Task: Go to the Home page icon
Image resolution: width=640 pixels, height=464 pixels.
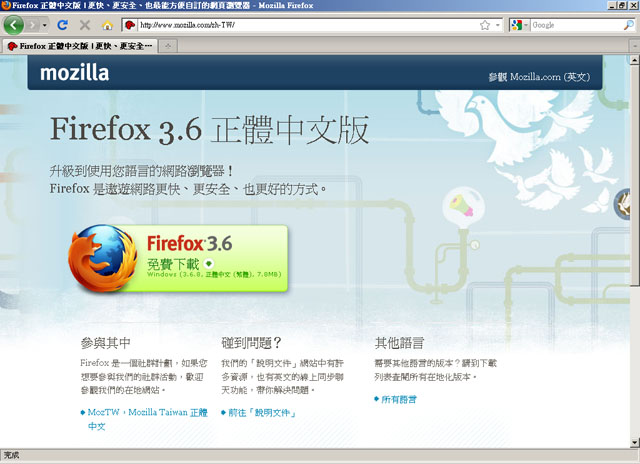Action: [x=107, y=24]
